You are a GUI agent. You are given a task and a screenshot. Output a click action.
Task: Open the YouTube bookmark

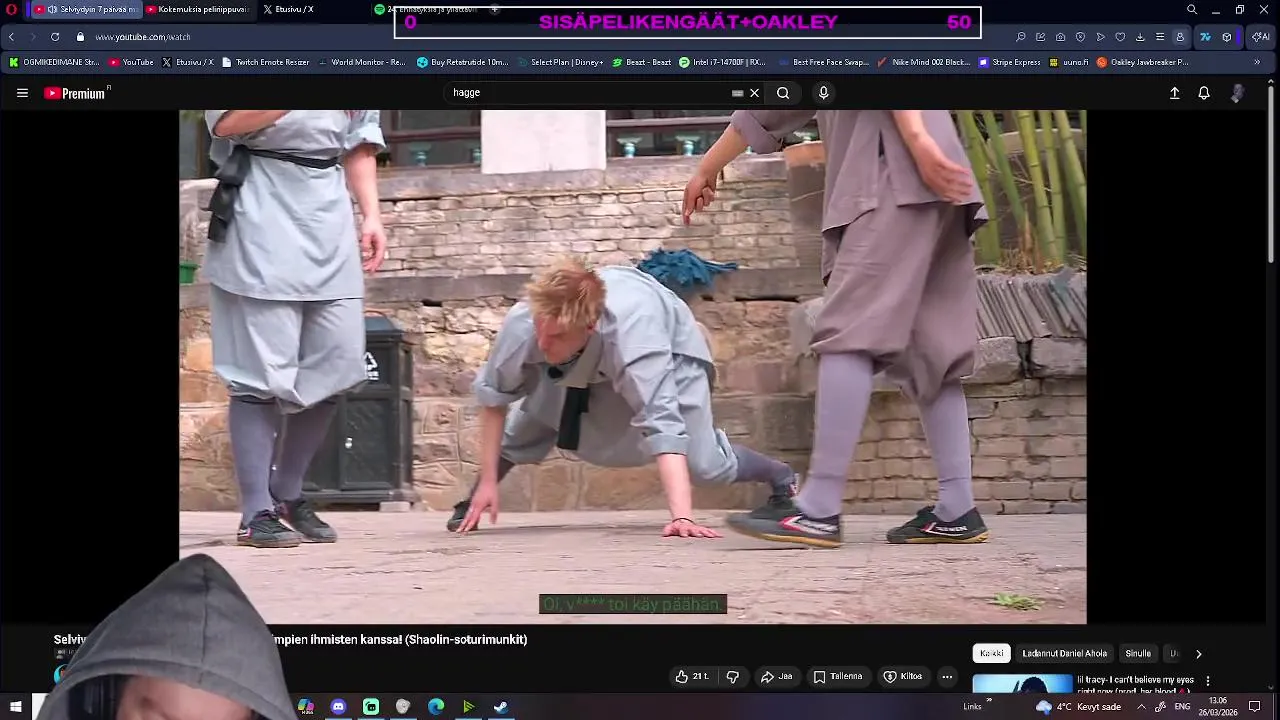tap(131, 62)
